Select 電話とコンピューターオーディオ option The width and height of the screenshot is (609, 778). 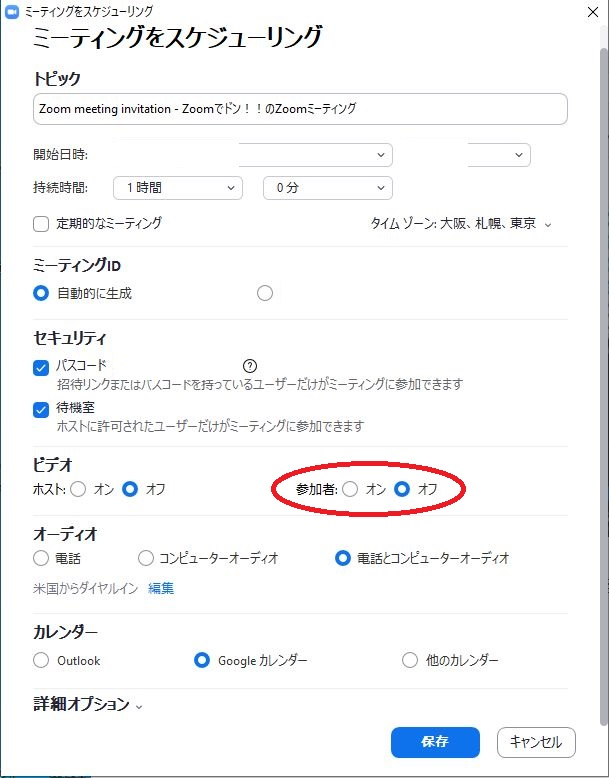pos(342,558)
